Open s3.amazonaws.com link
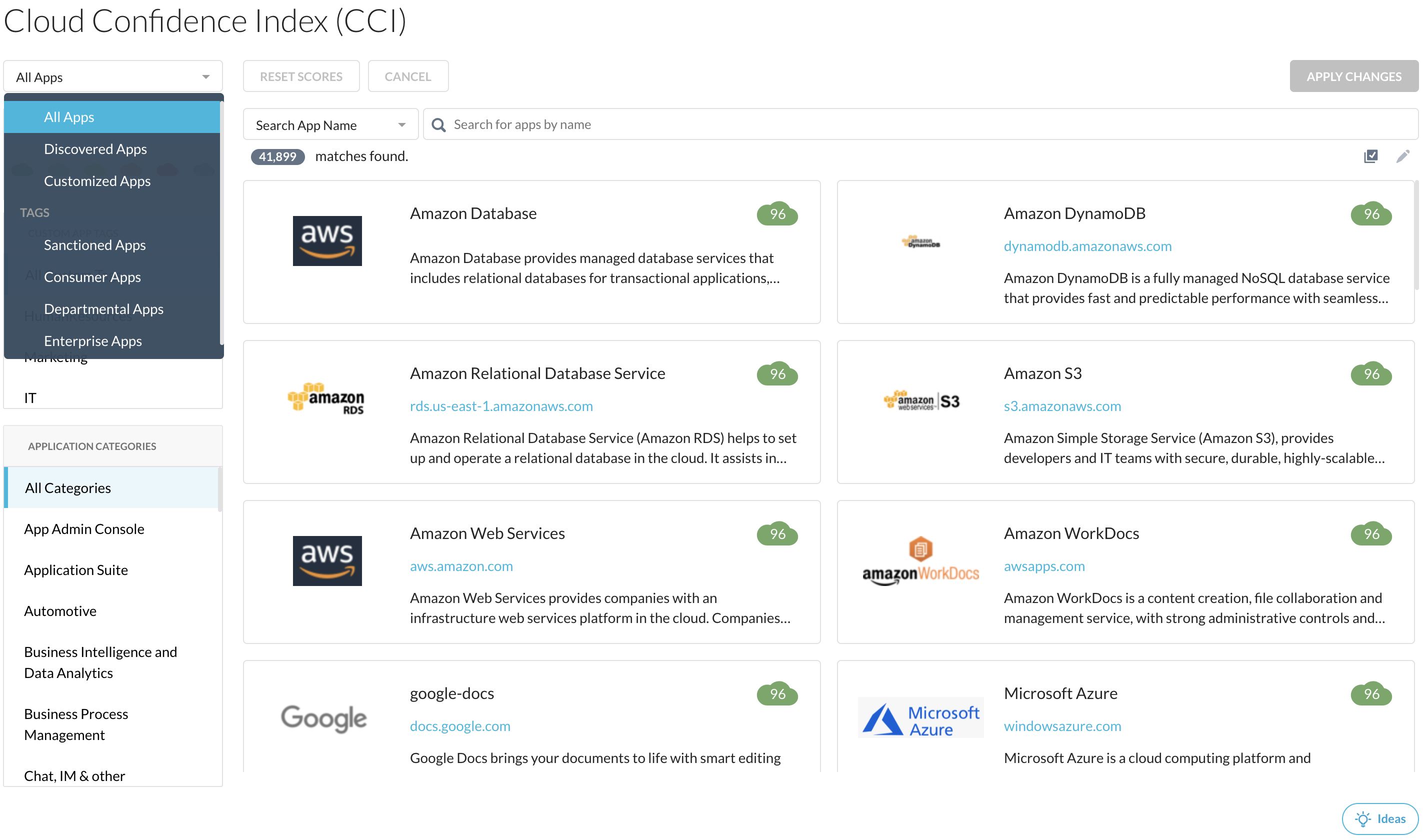Viewport: 1423px width, 840px height. pyautogui.click(x=1062, y=406)
